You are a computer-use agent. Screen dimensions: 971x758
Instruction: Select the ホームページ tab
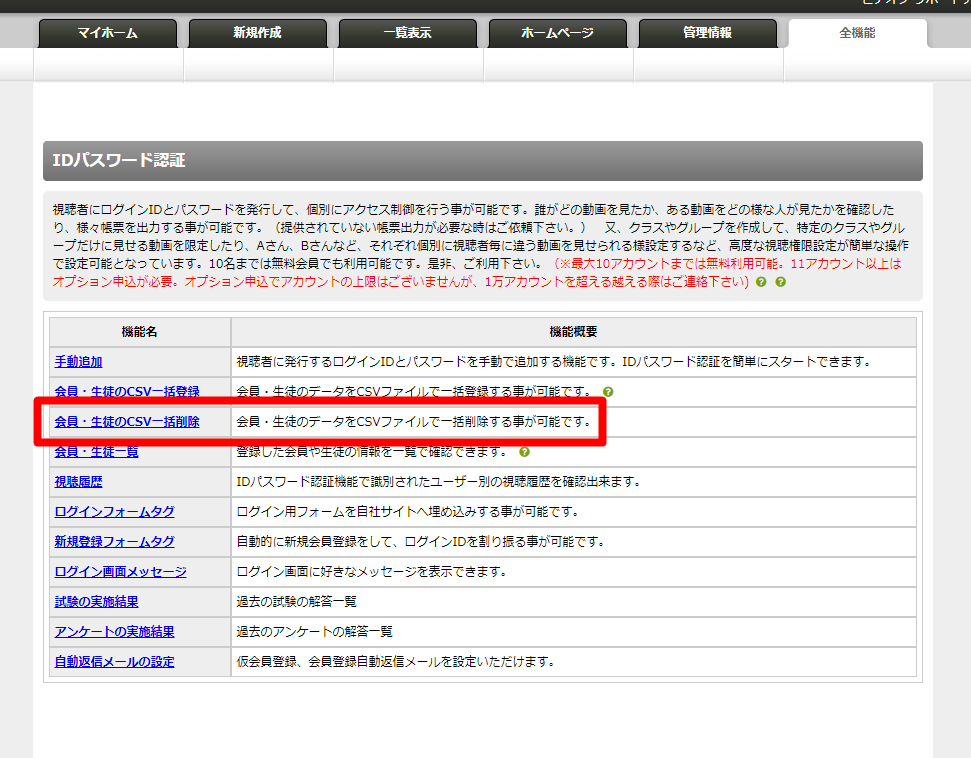(558, 33)
